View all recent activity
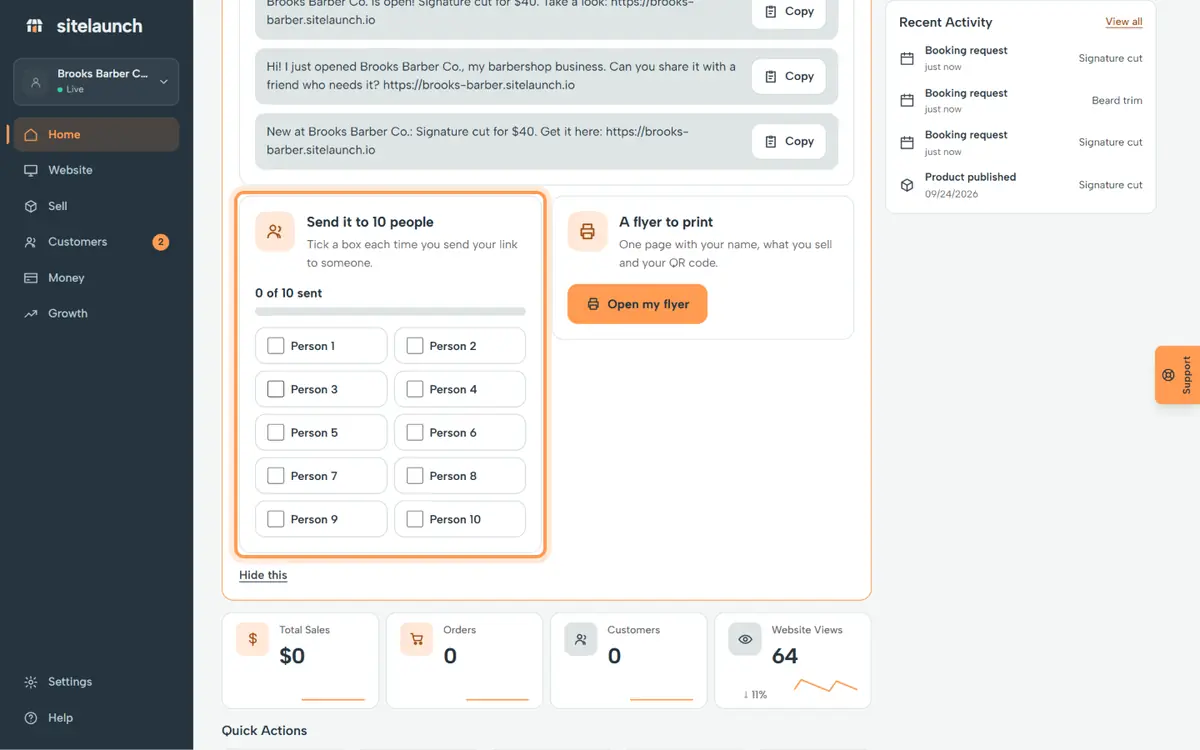Image resolution: width=1200 pixels, height=750 pixels. tap(1124, 22)
